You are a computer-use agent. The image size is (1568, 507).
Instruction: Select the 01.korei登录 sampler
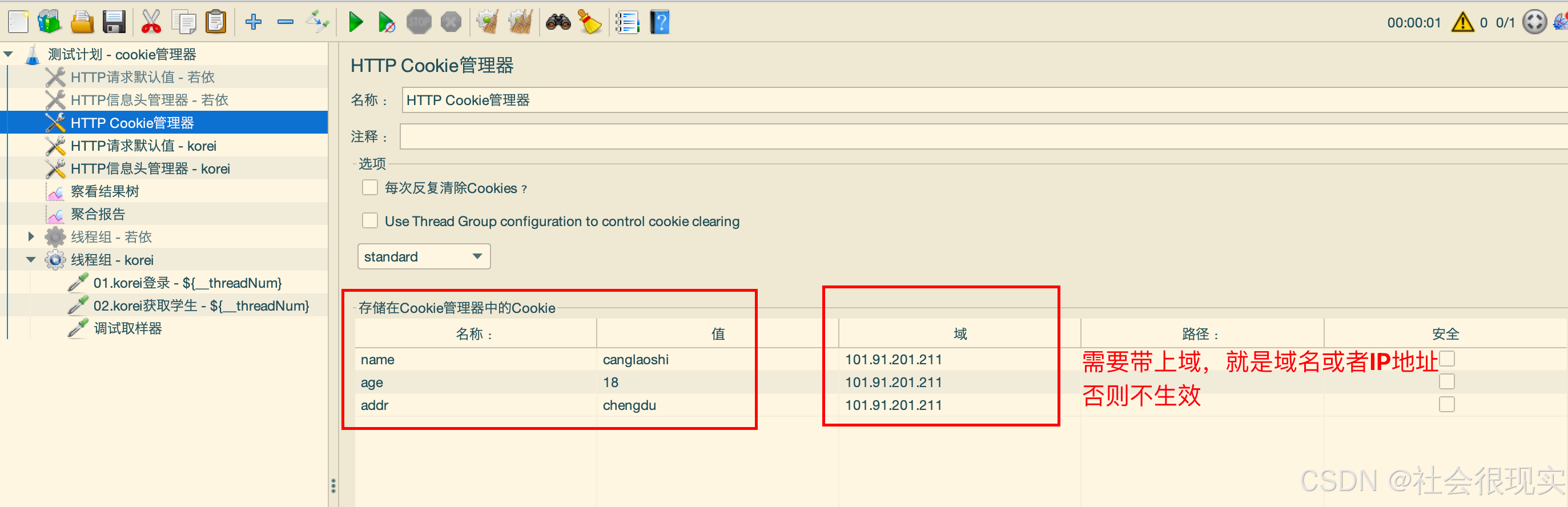tap(187, 283)
